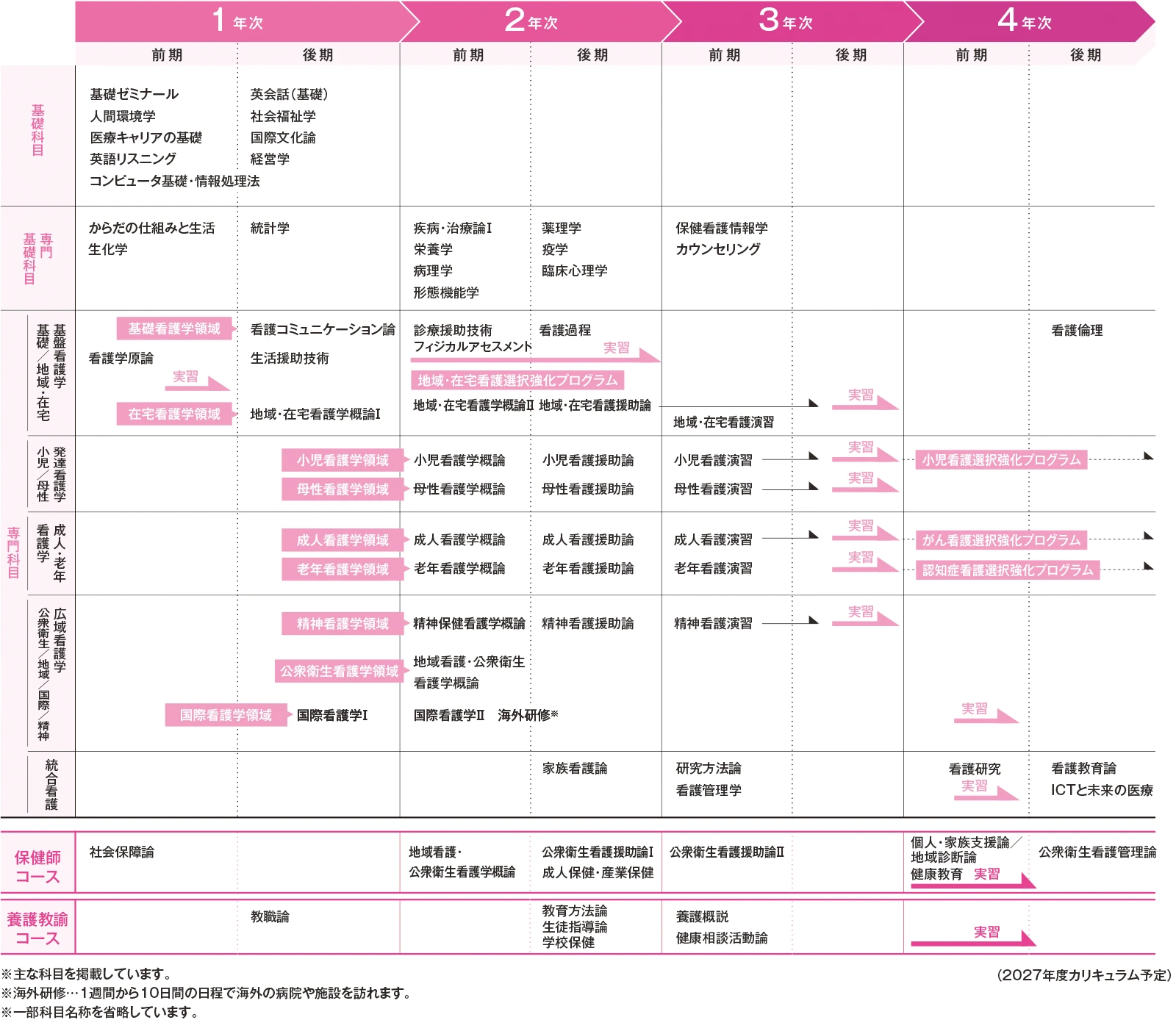Click the 国際看護学領域 pink label
Screen dimensions: 1176x1020
(x=226, y=715)
